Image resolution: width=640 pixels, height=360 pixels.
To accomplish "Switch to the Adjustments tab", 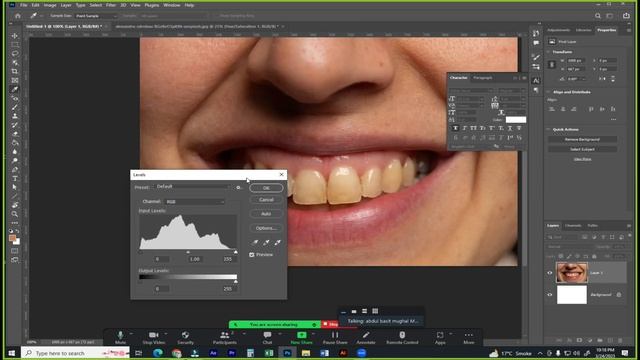I will tap(558, 30).
